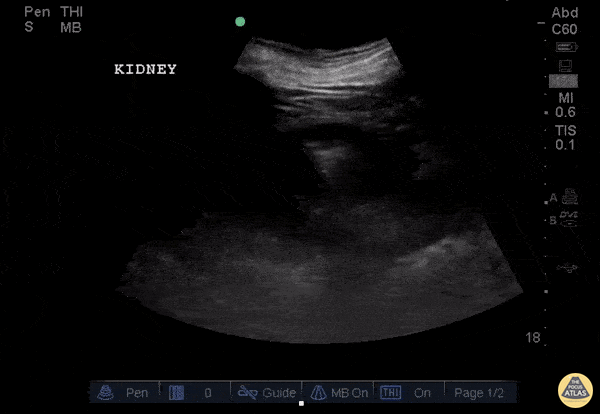The image size is (600, 414).
Task: Click the C60 transducer label
Action: pos(564,29)
